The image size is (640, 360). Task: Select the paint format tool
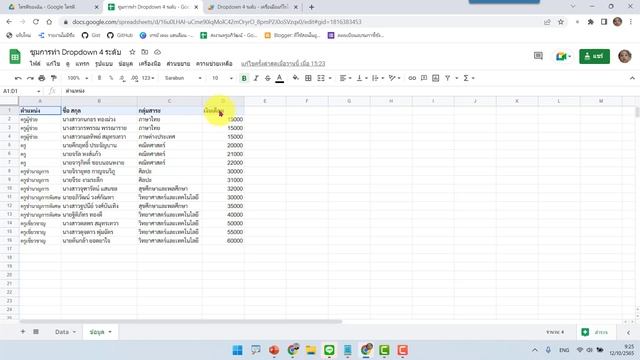[x=53, y=78]
